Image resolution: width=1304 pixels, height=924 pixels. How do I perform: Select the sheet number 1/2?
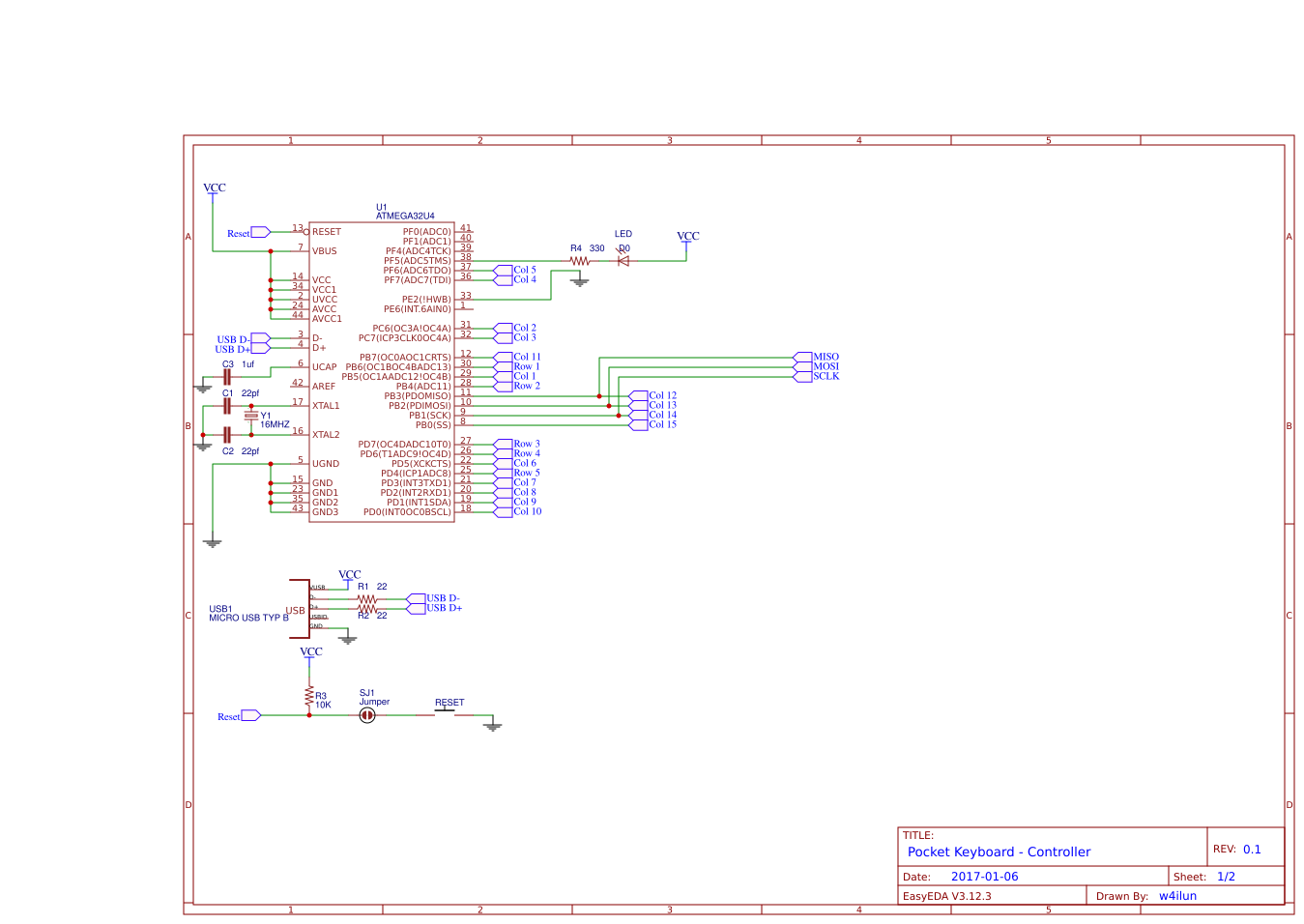click(1226, 877)
